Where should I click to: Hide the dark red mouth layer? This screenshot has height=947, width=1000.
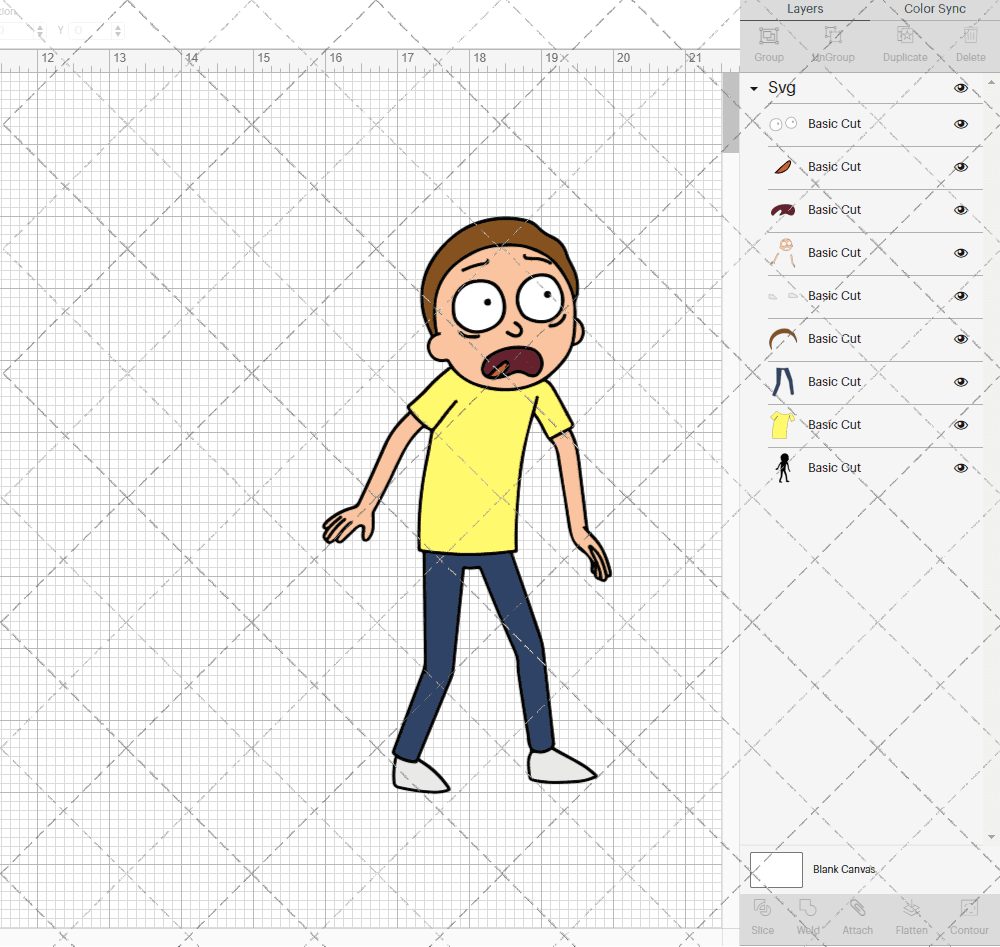click(x=960, y=210)
